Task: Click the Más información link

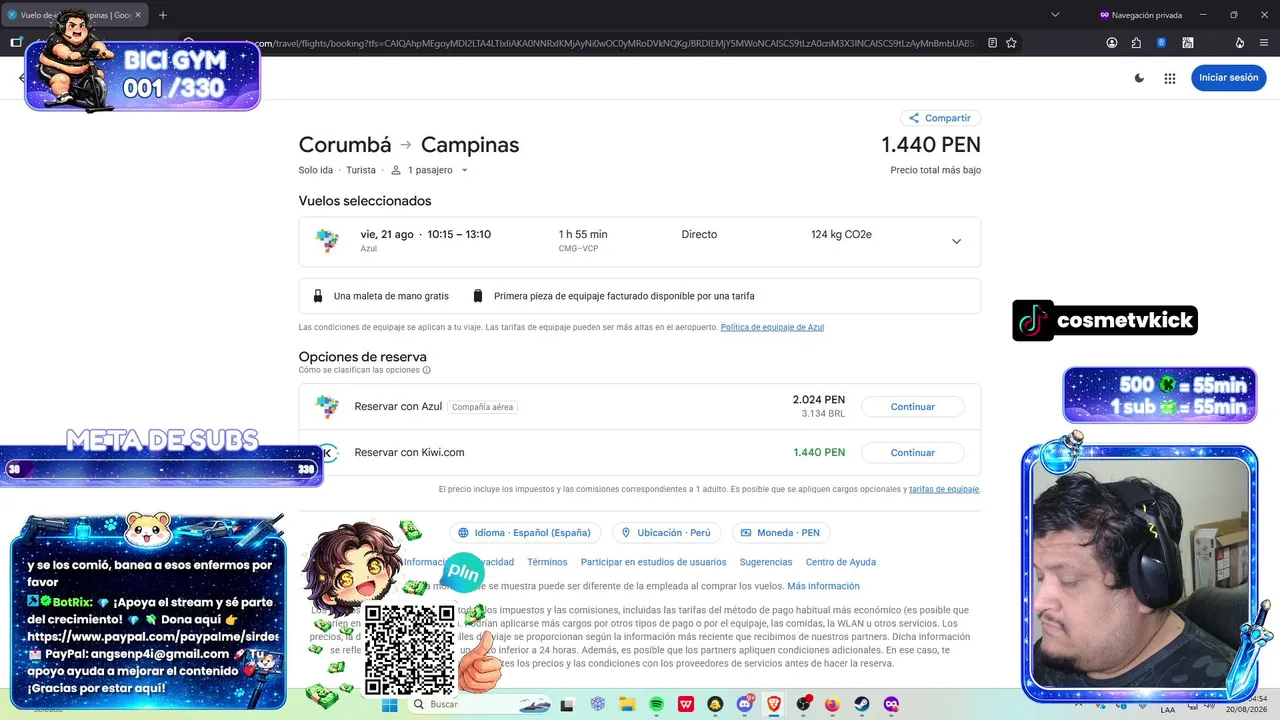Action: click(x=823, y=586)
